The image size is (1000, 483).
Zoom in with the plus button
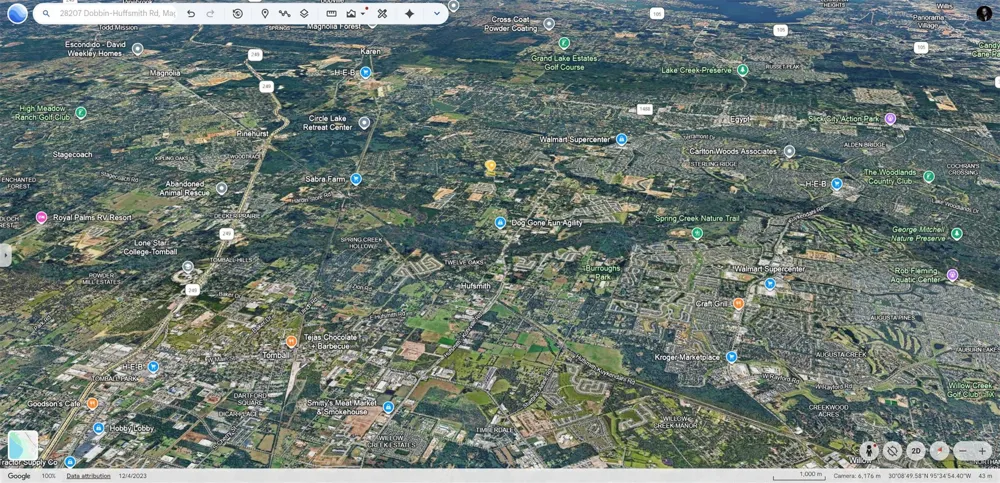pyautogui.click(x=982, y=451)
